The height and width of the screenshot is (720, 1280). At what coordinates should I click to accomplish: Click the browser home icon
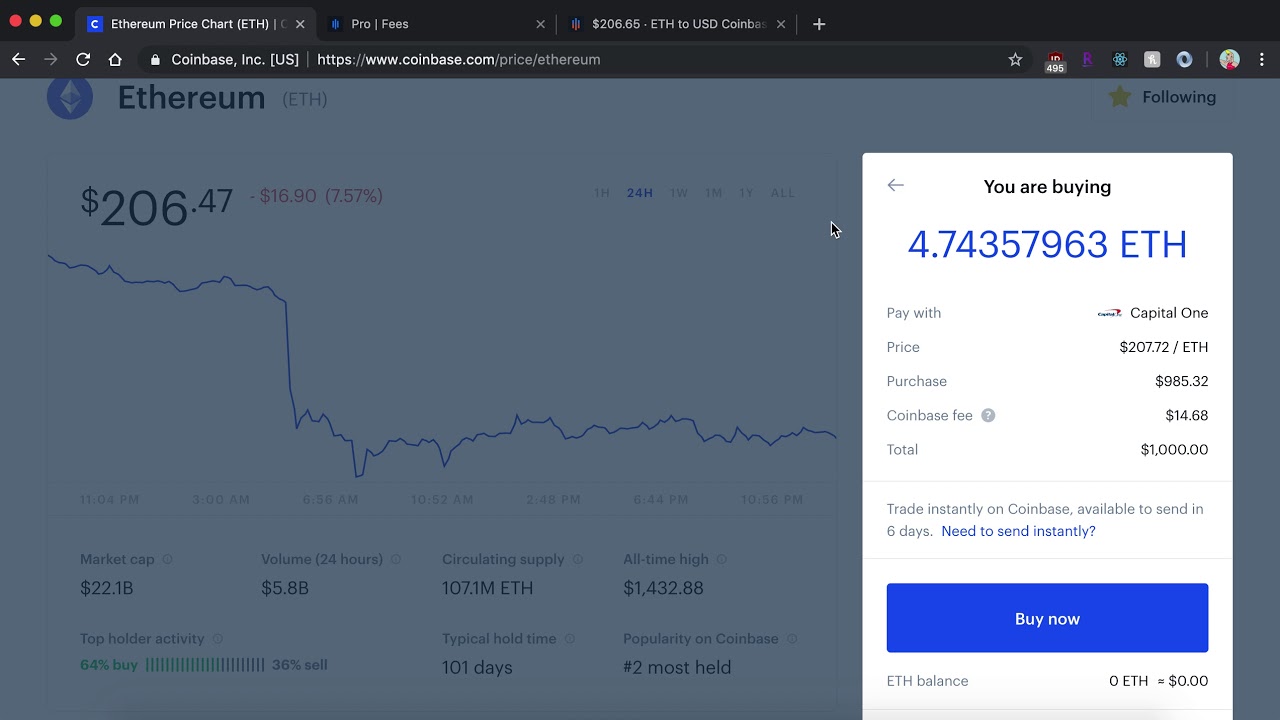(x=115, y=59)
